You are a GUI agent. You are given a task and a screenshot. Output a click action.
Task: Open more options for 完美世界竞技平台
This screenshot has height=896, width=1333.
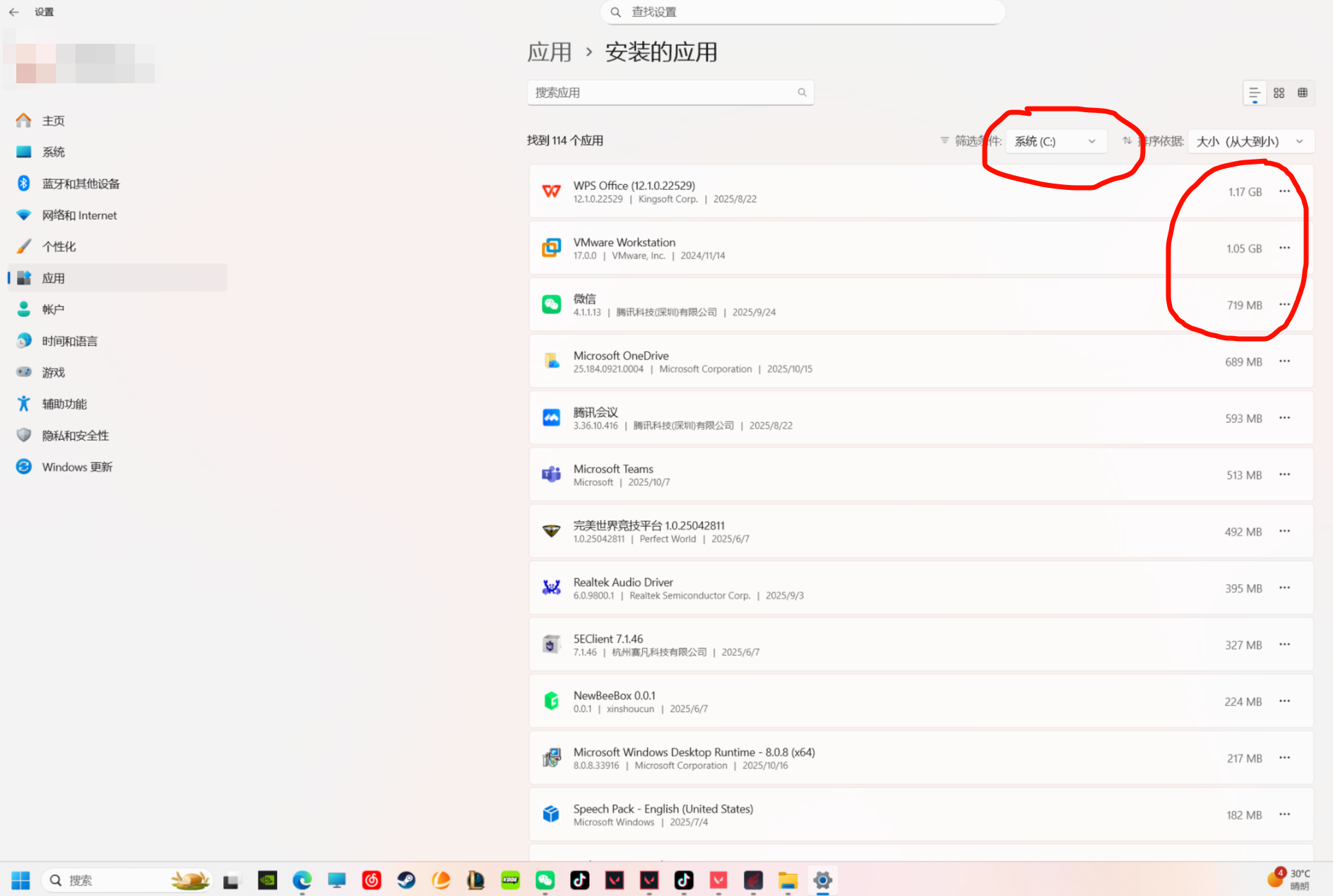tap(1284, 531)
